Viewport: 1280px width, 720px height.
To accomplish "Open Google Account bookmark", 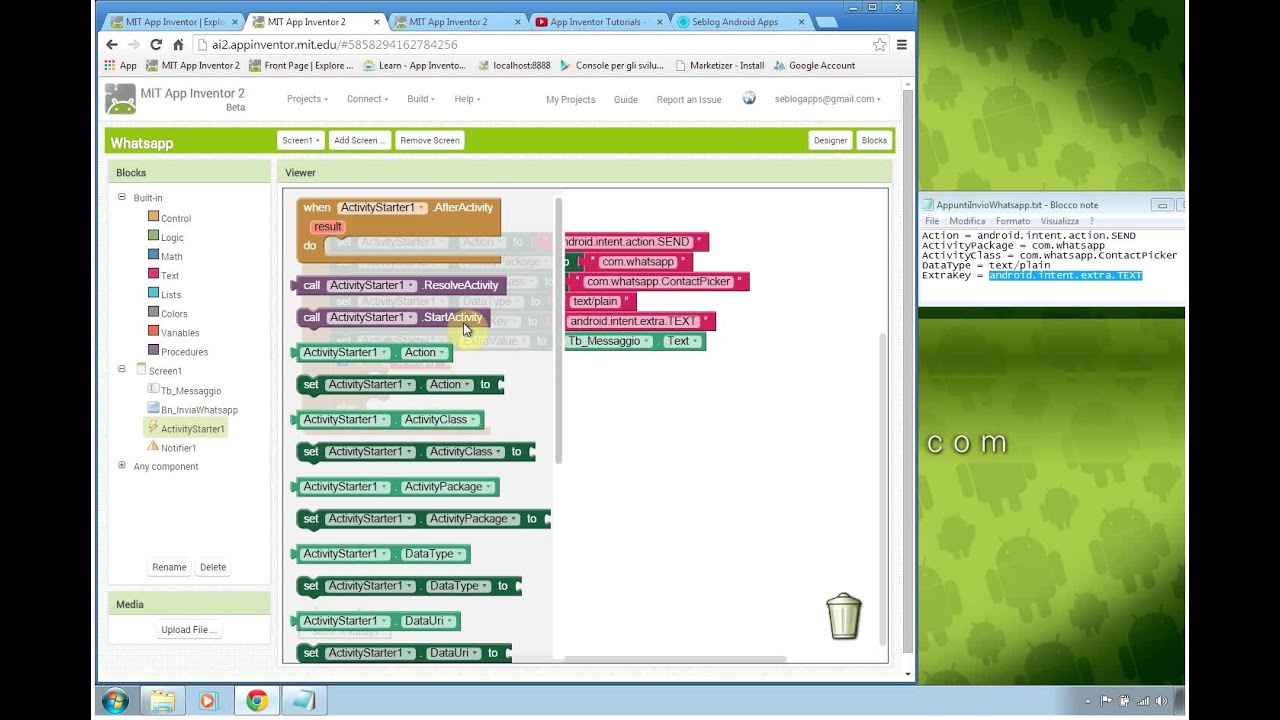I will [x=814, y=66].
